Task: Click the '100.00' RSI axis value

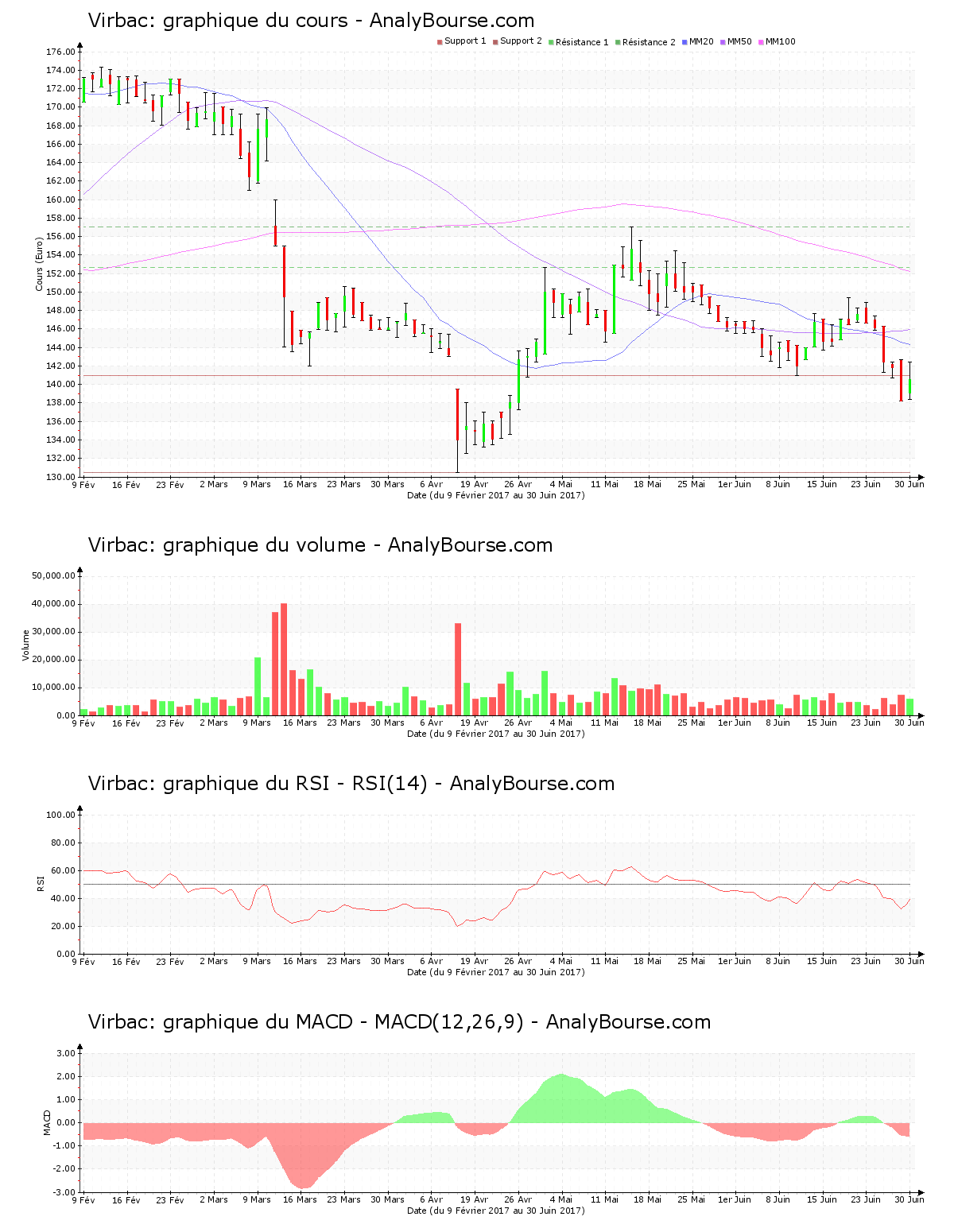Action: click(60, 815)
